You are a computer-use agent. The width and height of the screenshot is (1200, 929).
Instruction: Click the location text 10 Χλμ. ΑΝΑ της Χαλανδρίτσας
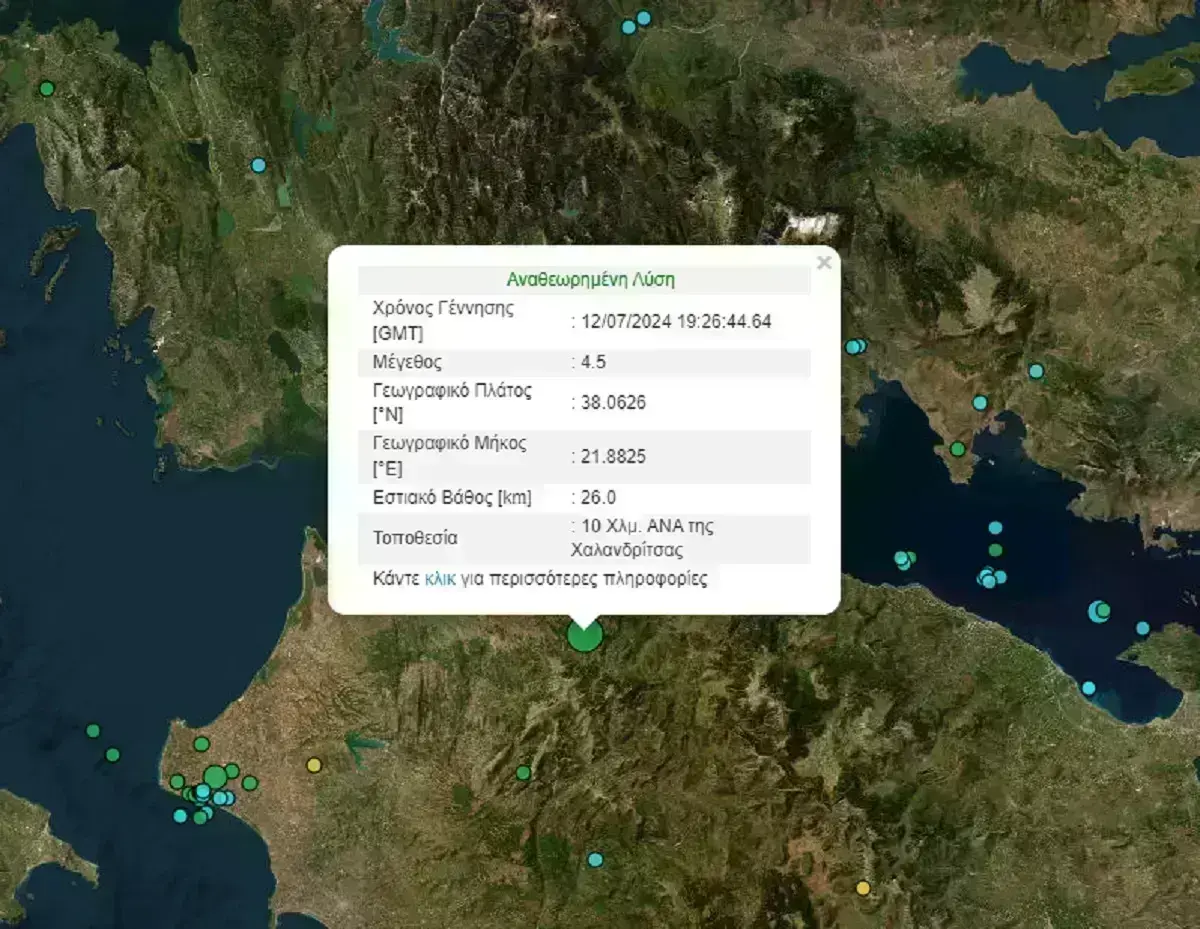tap(642, 538)
